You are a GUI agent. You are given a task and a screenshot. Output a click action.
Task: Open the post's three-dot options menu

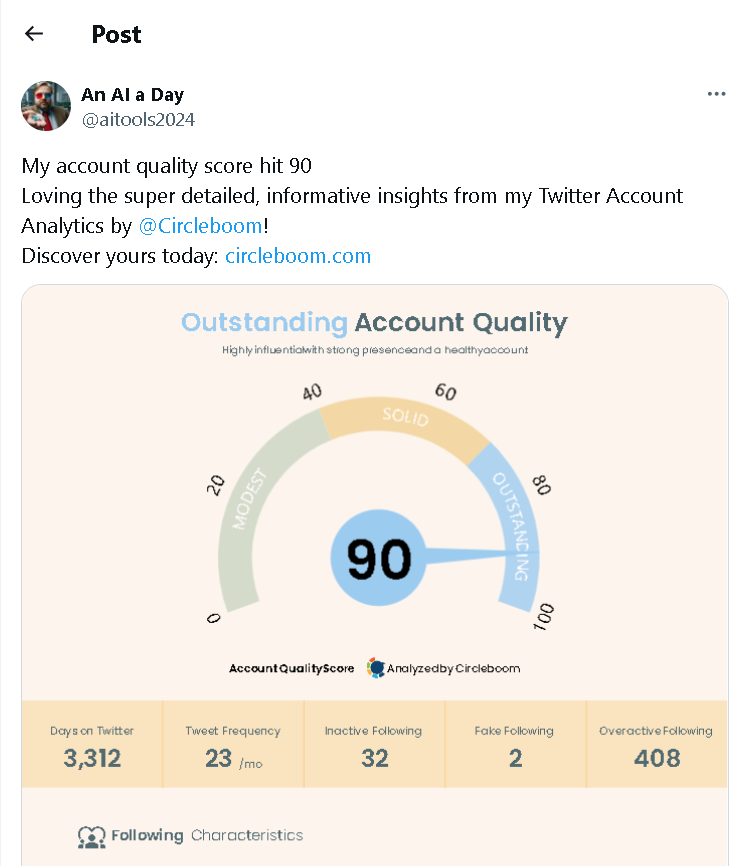click(x=716, y=93)
